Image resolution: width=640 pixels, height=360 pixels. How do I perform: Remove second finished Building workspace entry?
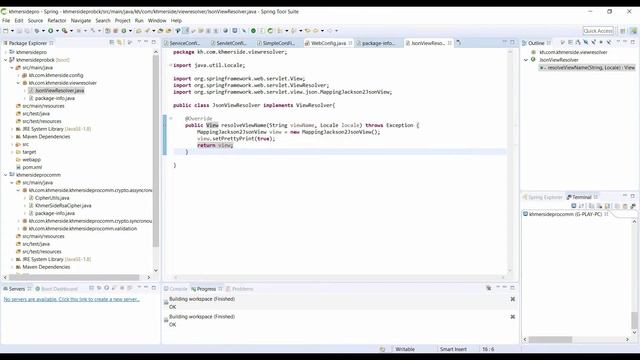(513, 317)
